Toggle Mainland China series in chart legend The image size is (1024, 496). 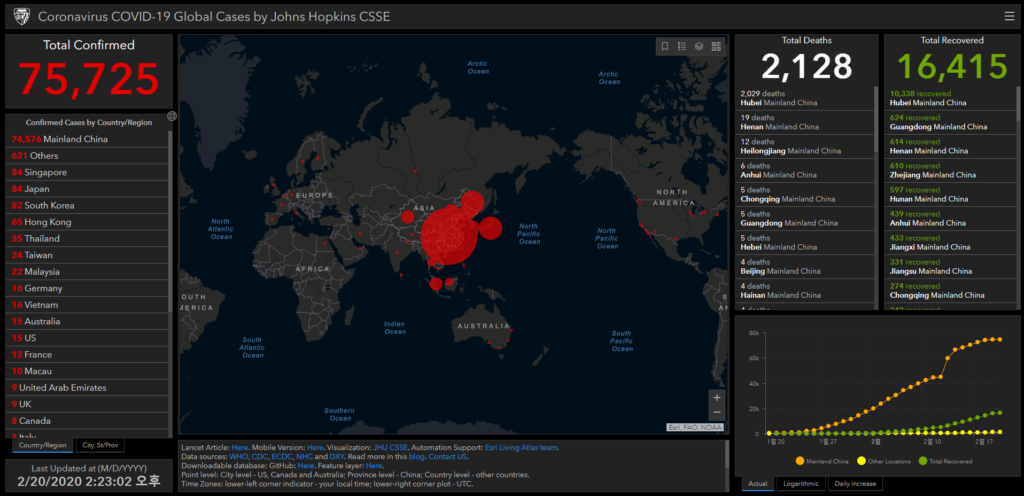[826, 461]
